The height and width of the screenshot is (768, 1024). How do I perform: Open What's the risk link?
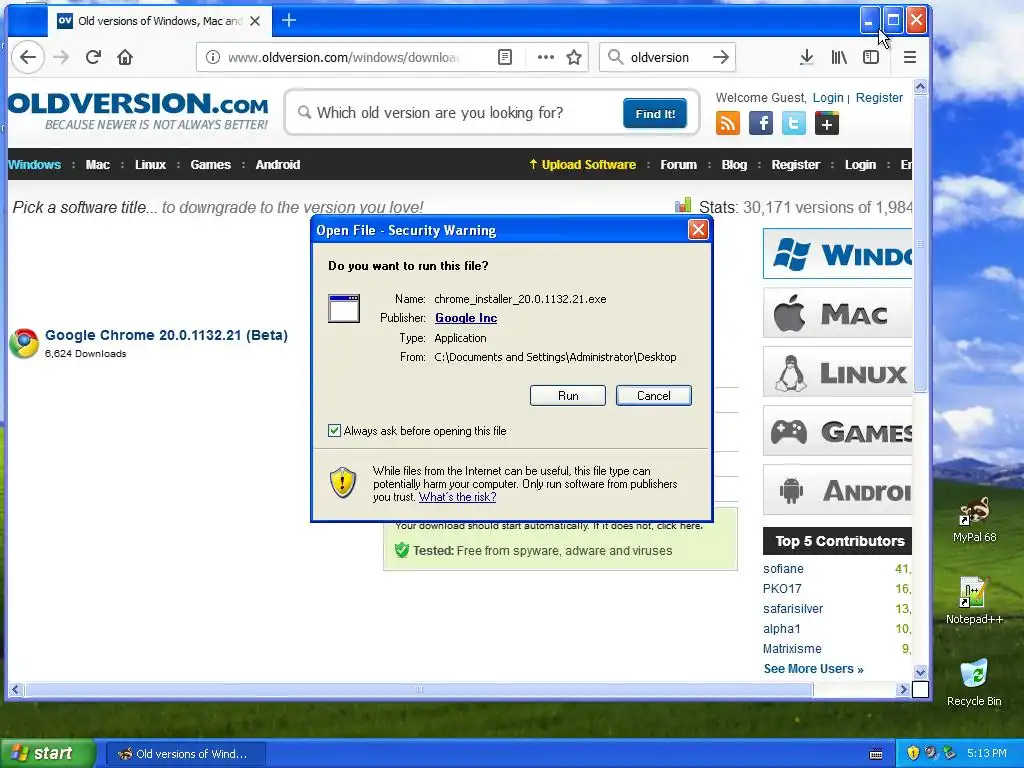tap(457, 497)
